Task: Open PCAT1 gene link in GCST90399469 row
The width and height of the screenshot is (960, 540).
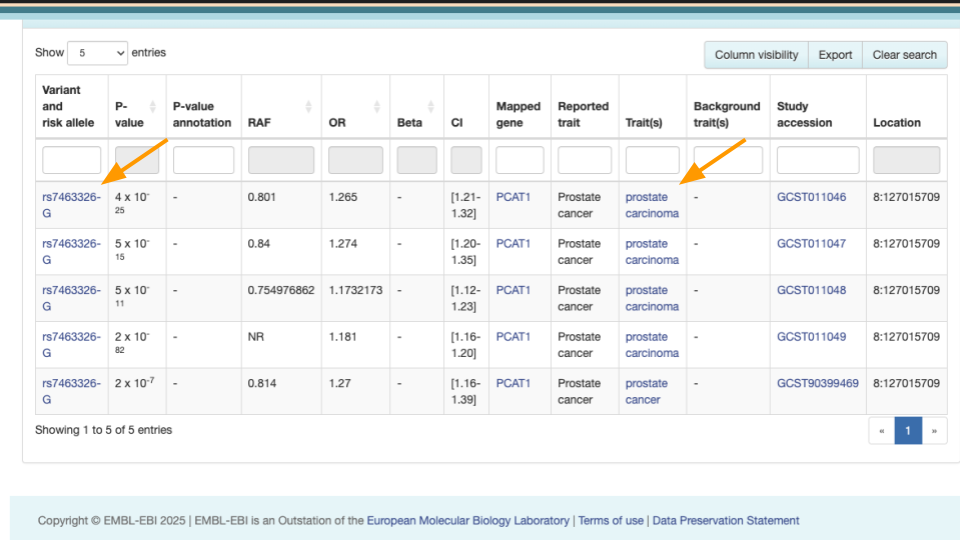Action: pyautogui.click(x=513, y=383)
